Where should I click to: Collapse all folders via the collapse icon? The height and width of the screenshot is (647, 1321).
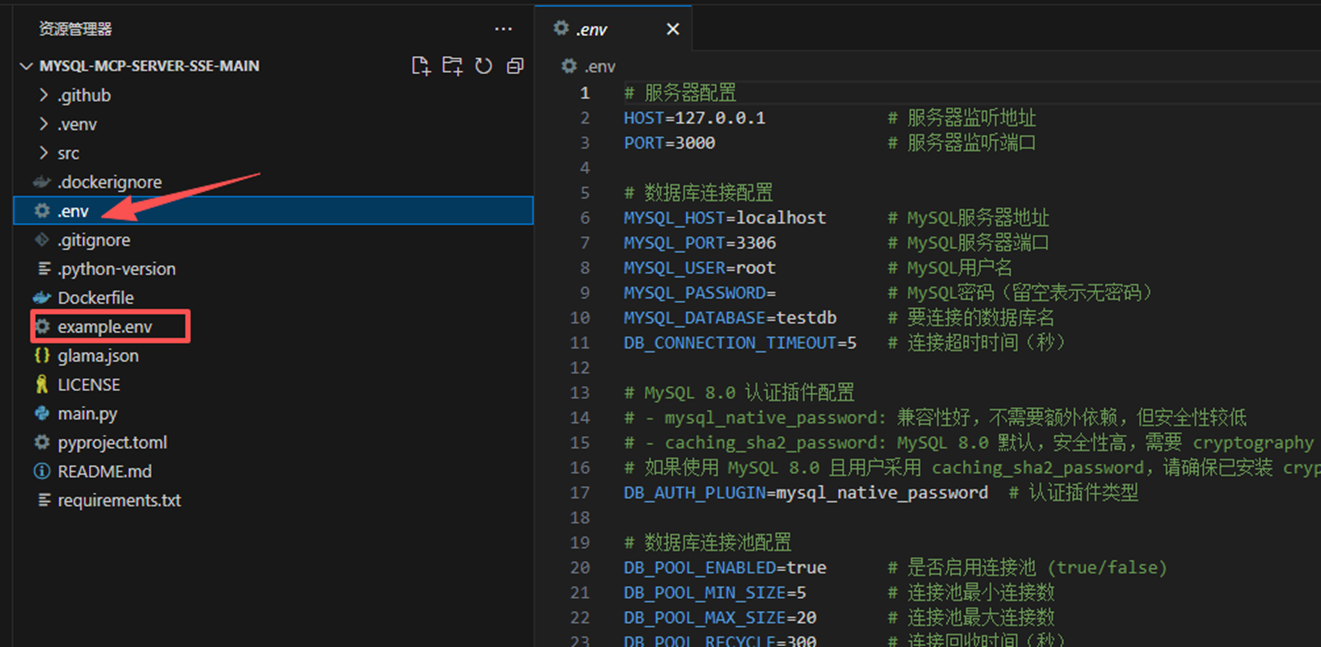click(x=514, y=65)
